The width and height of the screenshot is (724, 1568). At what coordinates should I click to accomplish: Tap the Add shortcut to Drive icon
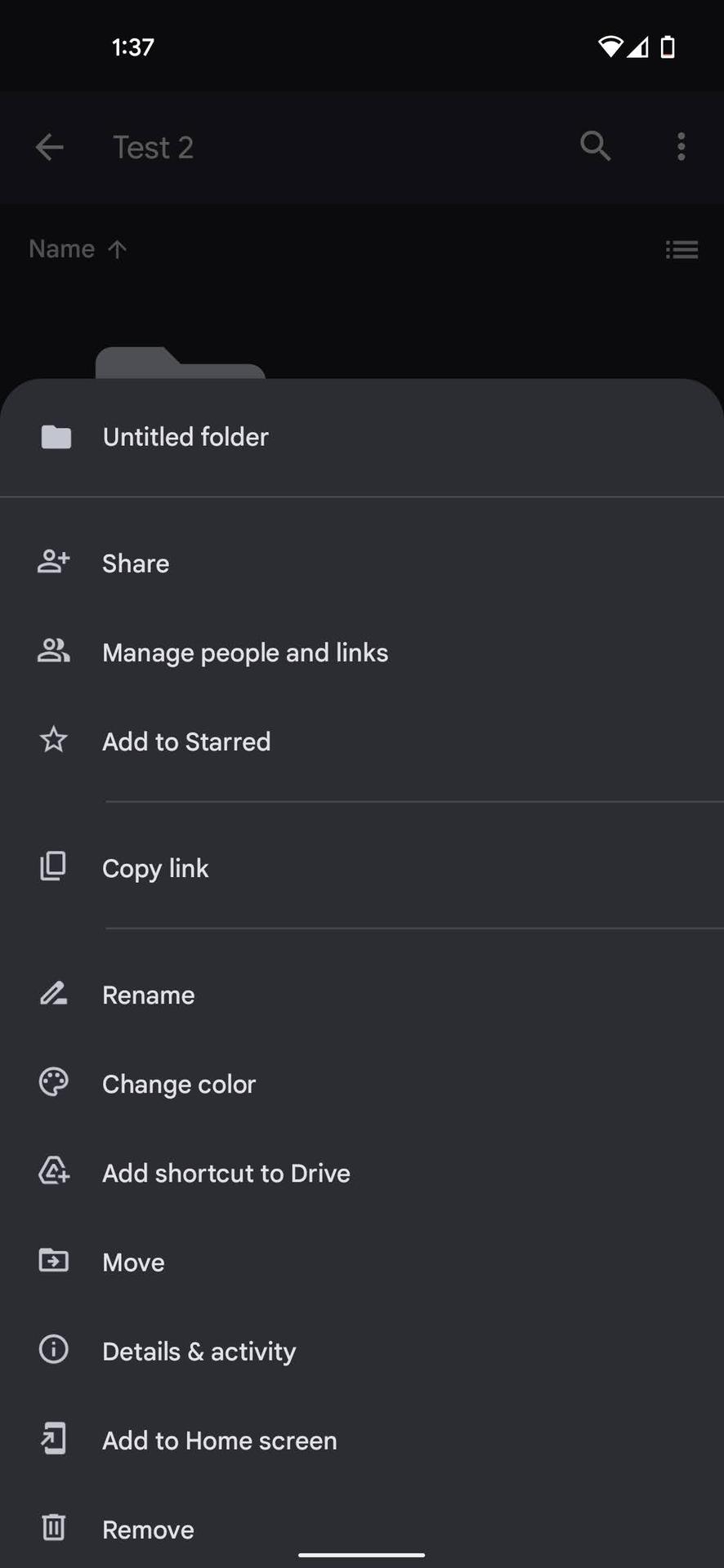click(54, 1172)
